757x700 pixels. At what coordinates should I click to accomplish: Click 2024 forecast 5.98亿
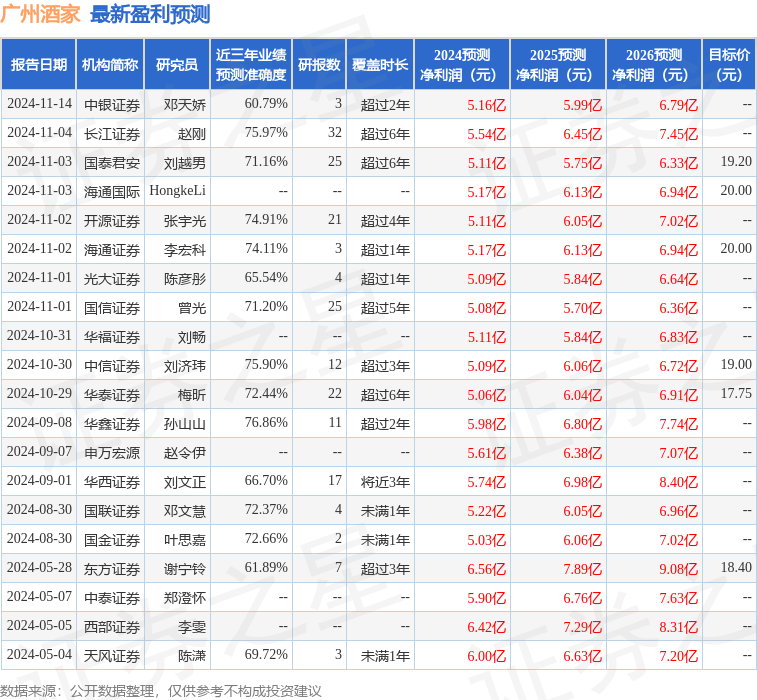(x=486, y=423)
